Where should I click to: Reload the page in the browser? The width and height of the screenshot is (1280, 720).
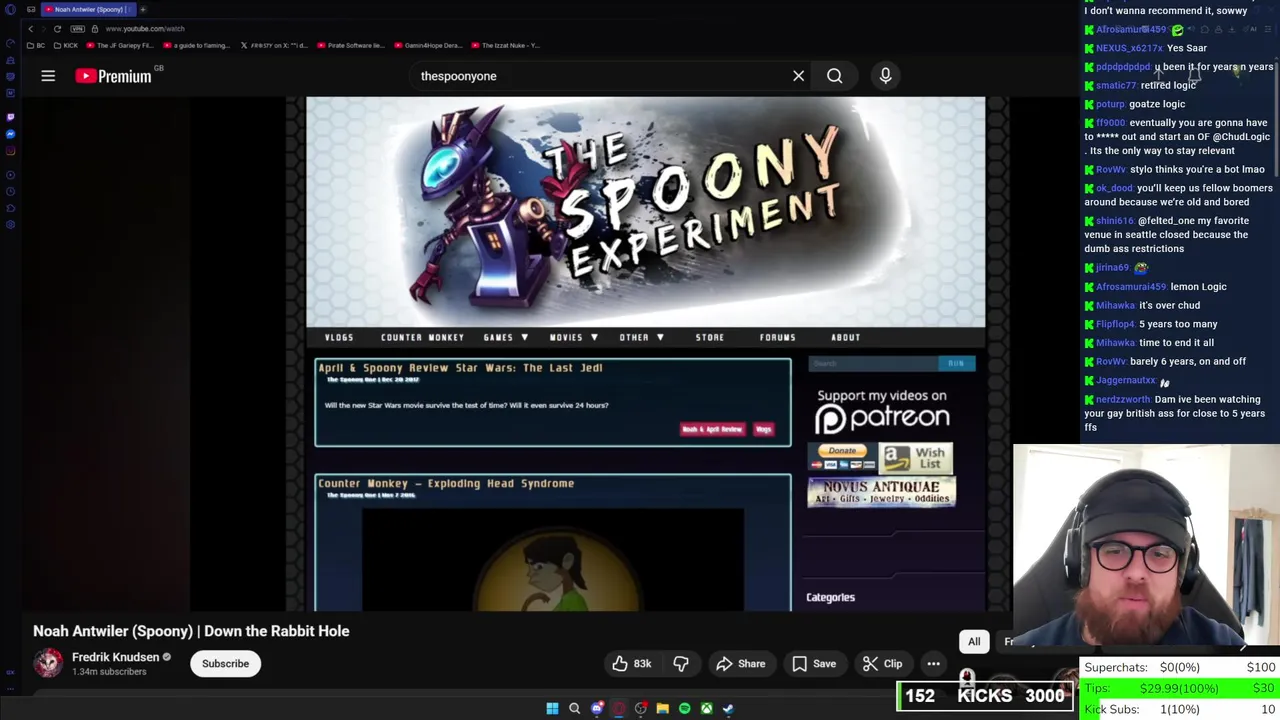(57, 29)
